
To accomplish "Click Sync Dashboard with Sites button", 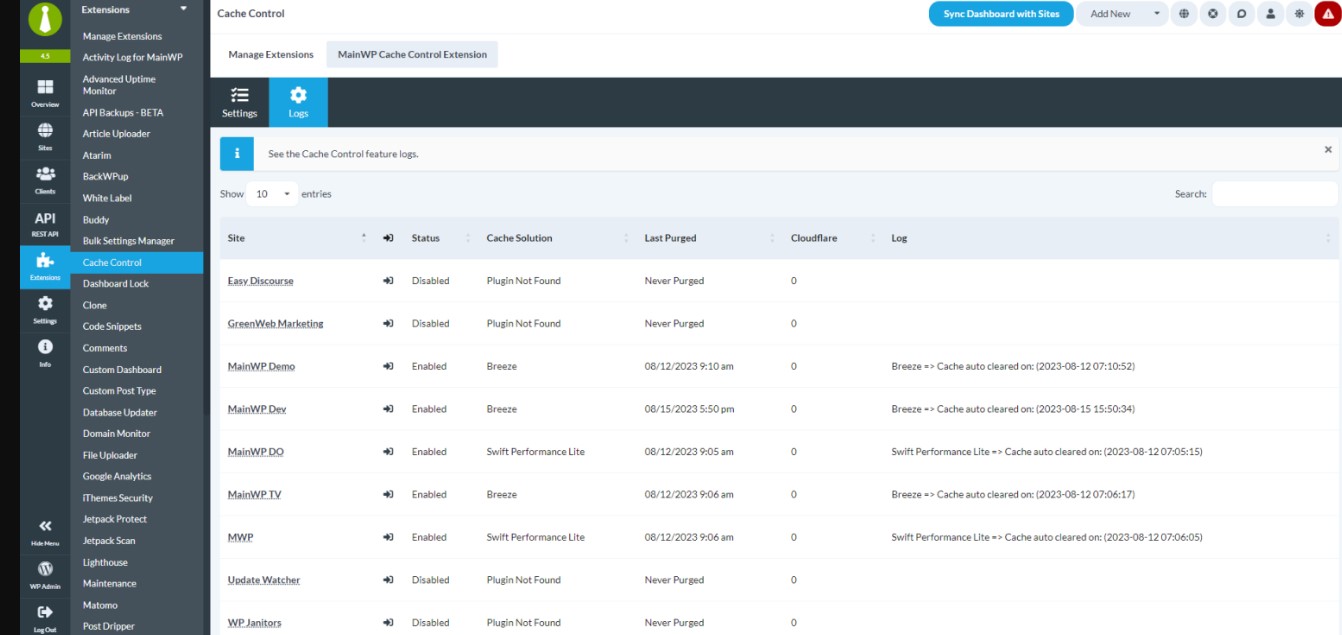I will point(1001,14).
